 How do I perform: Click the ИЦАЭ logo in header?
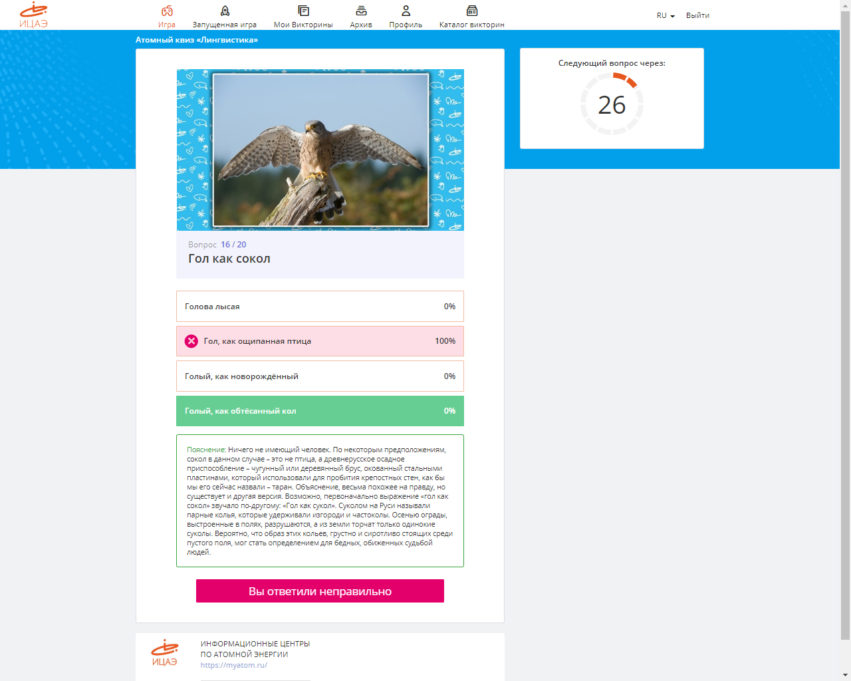pos(34,15)
